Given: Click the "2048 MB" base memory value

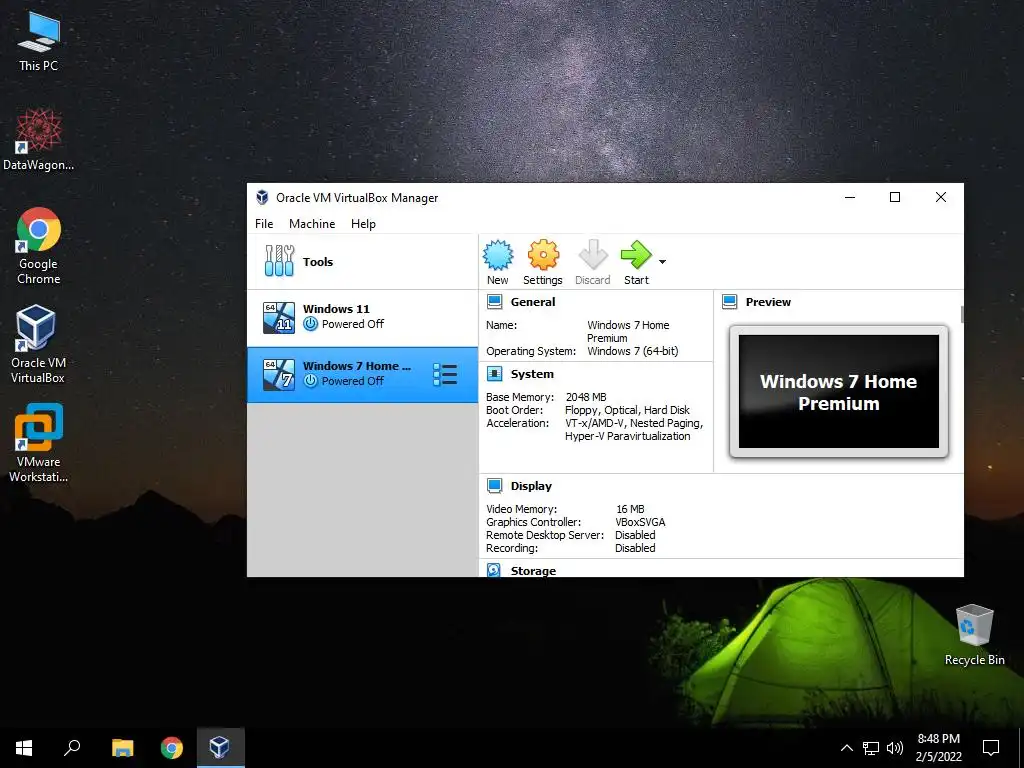Looking at the screenshot, I should click(x=586, y=397).
